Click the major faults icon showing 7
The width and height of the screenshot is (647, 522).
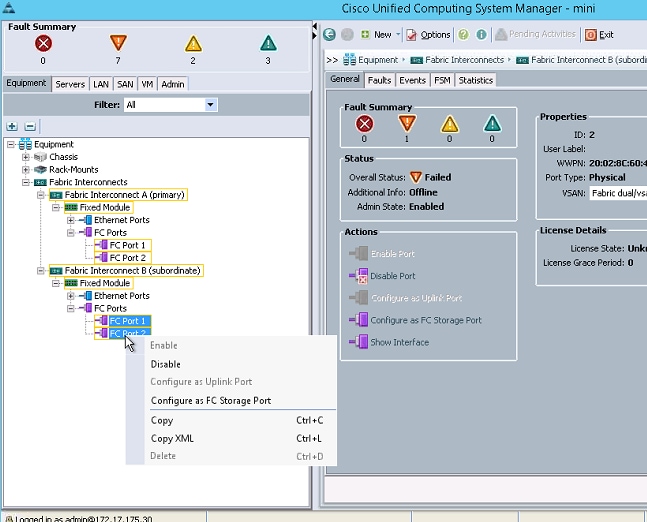click(x=118, y=43)
